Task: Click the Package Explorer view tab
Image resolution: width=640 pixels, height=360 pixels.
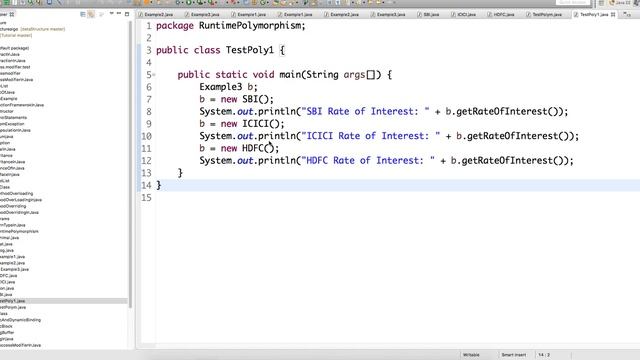Action: [x=7, y=14]
